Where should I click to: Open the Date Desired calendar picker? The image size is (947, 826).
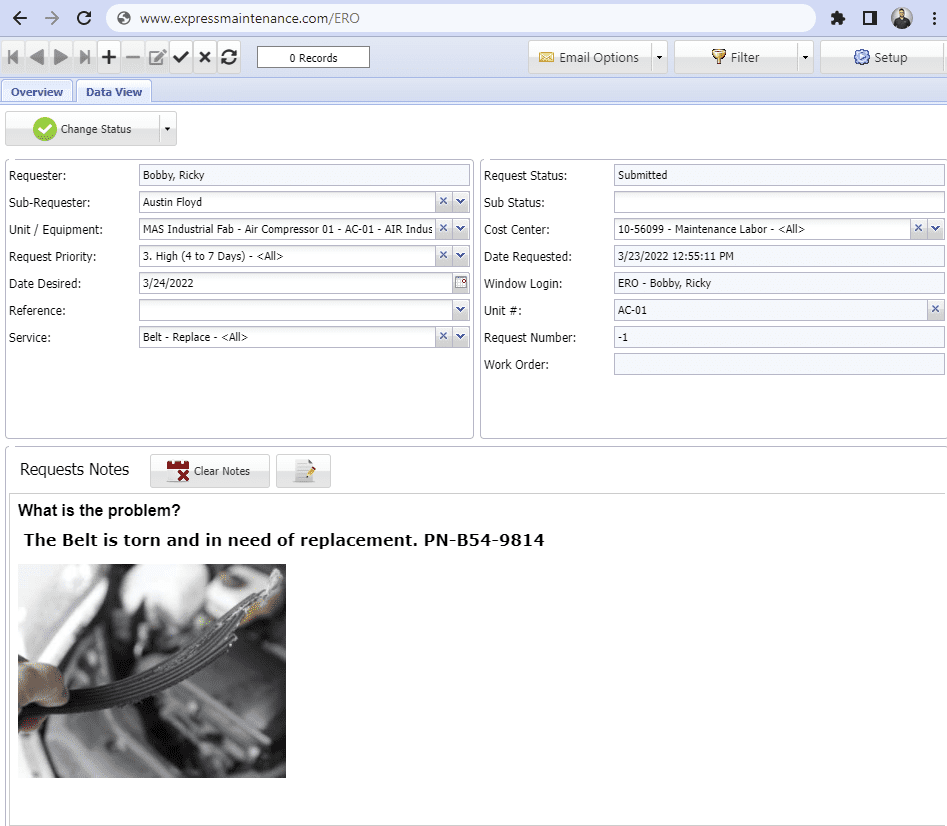[461, 283]
